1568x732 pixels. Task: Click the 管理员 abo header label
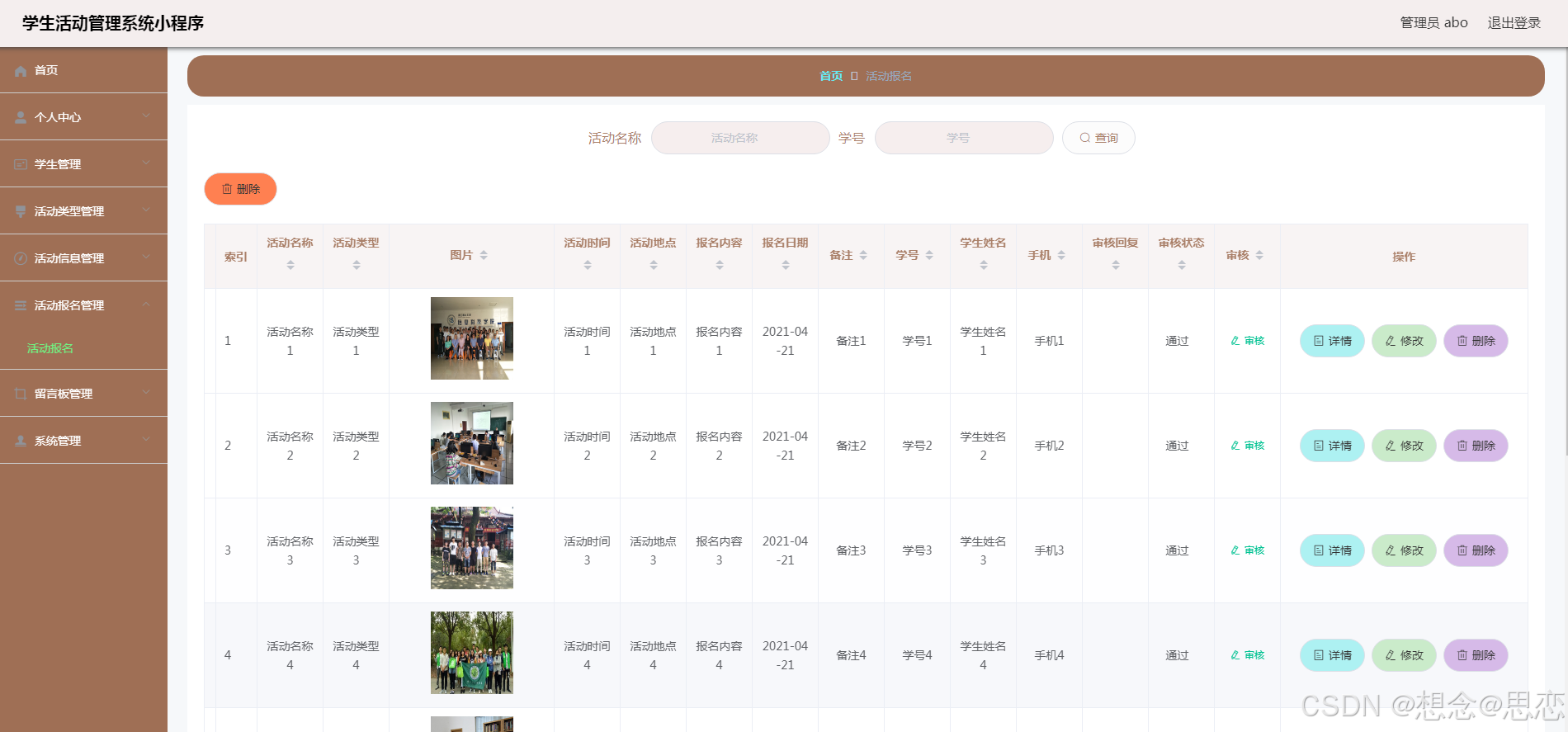[x=1433, y=23]
